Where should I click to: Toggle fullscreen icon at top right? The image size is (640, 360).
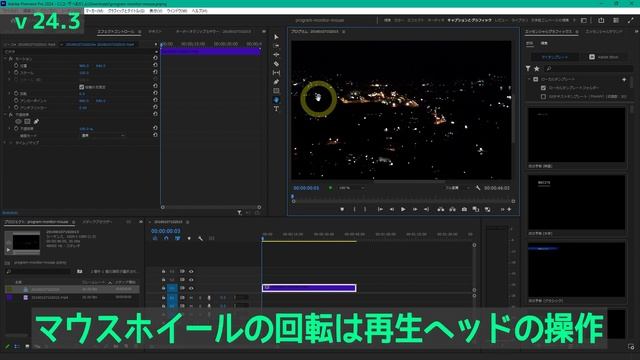pos(631,20)
